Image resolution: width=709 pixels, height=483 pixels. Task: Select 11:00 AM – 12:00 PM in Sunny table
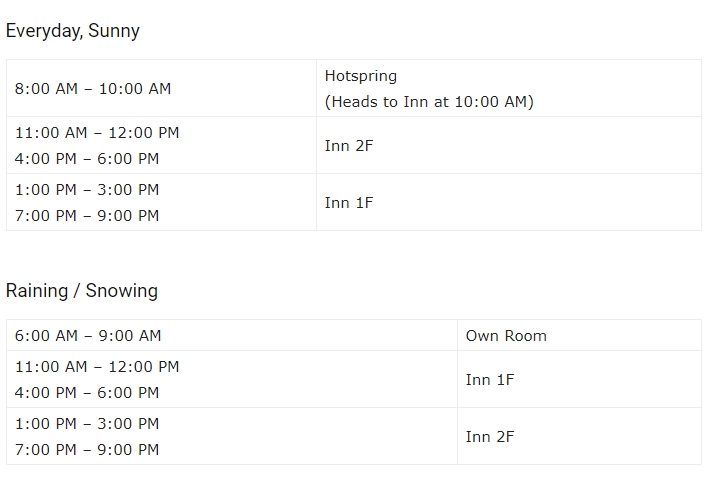click(x=97, y=133)
